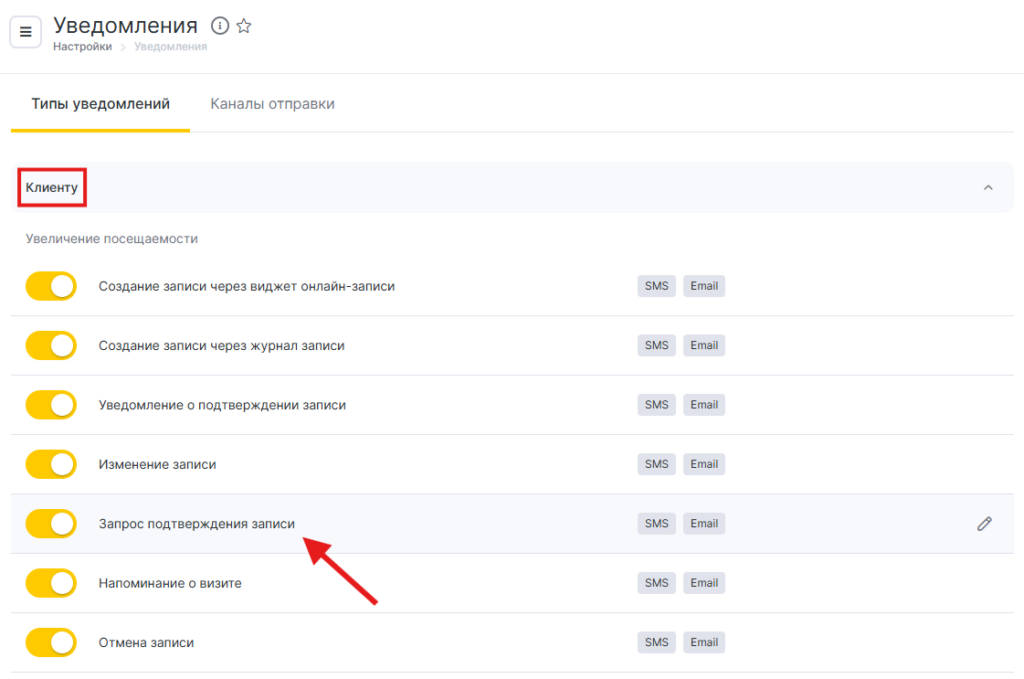Click the Клиенту section header label

[52, 188]
